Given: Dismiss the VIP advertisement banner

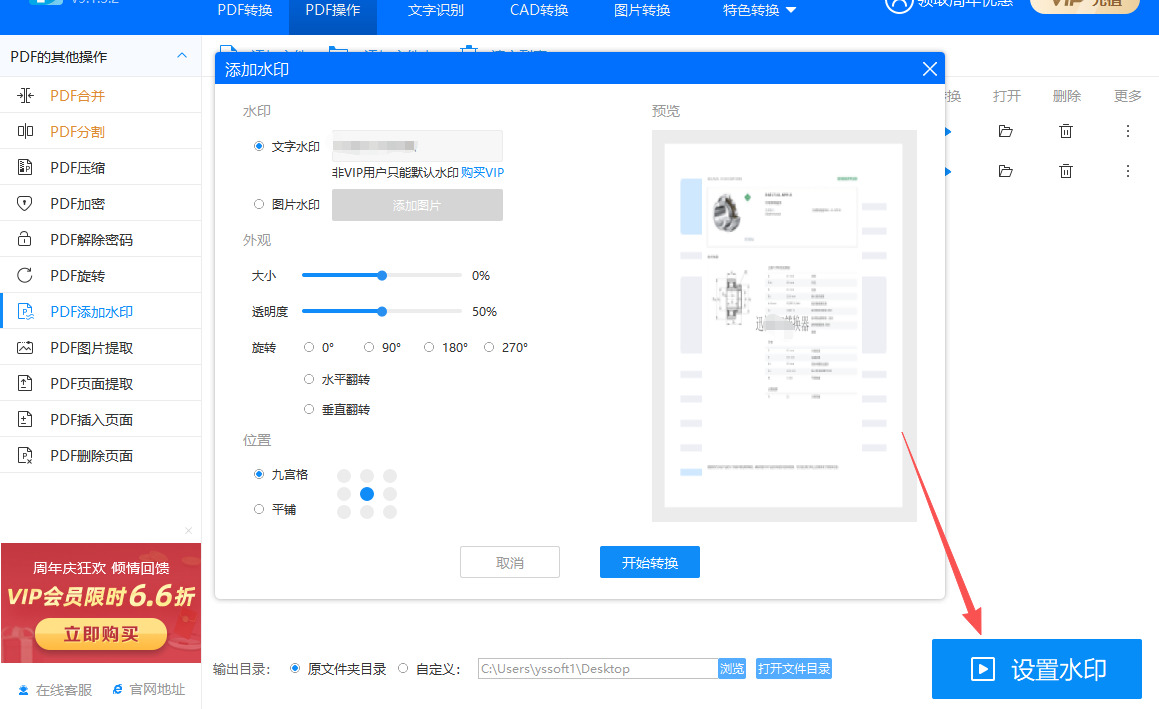Looking at the screenshot, I should click(x=188, y=531).
